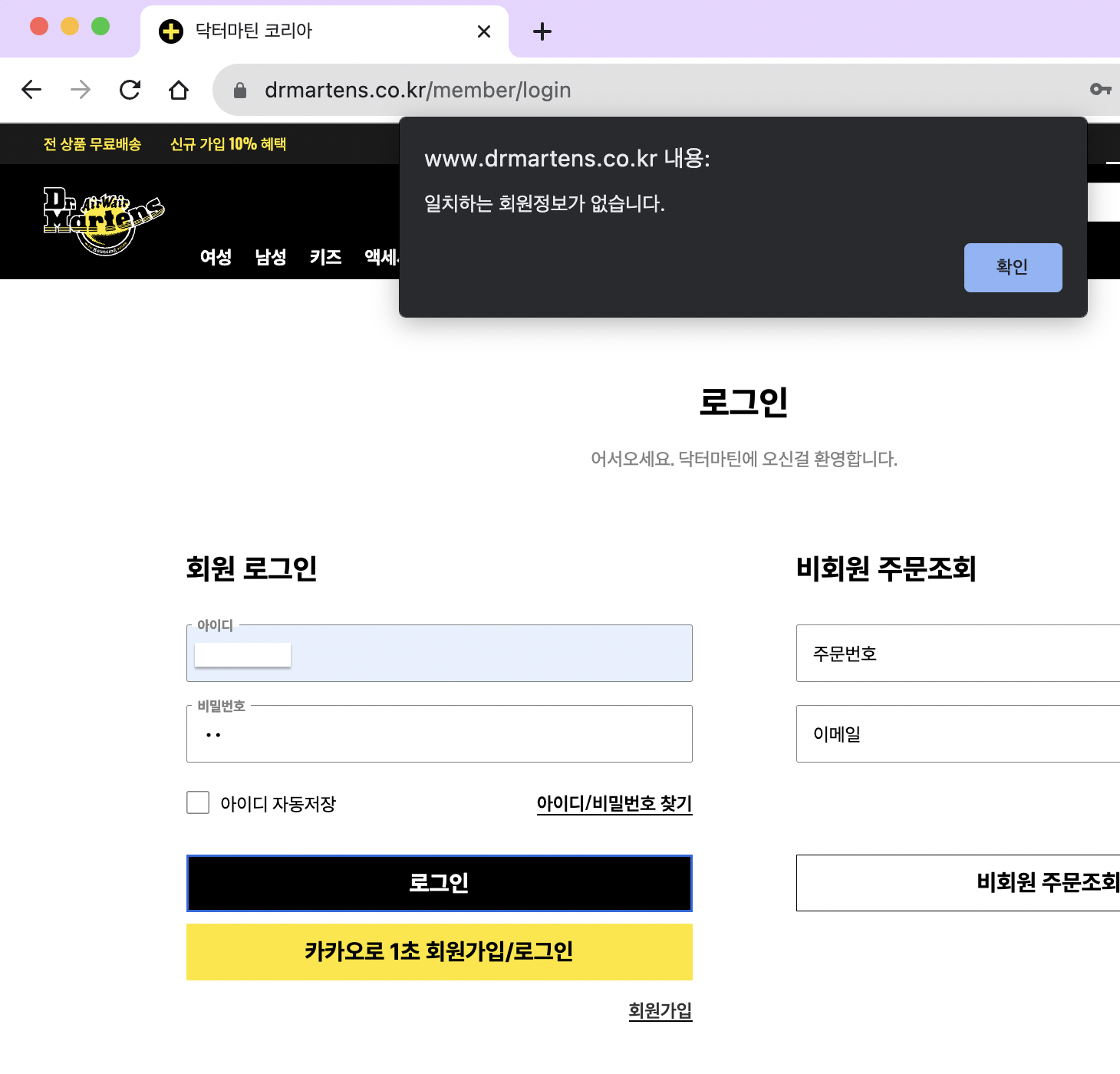1120x1074 pixels.
Task: Click the 비회원 주문조회 heading
Action: [x=886, y=568]
